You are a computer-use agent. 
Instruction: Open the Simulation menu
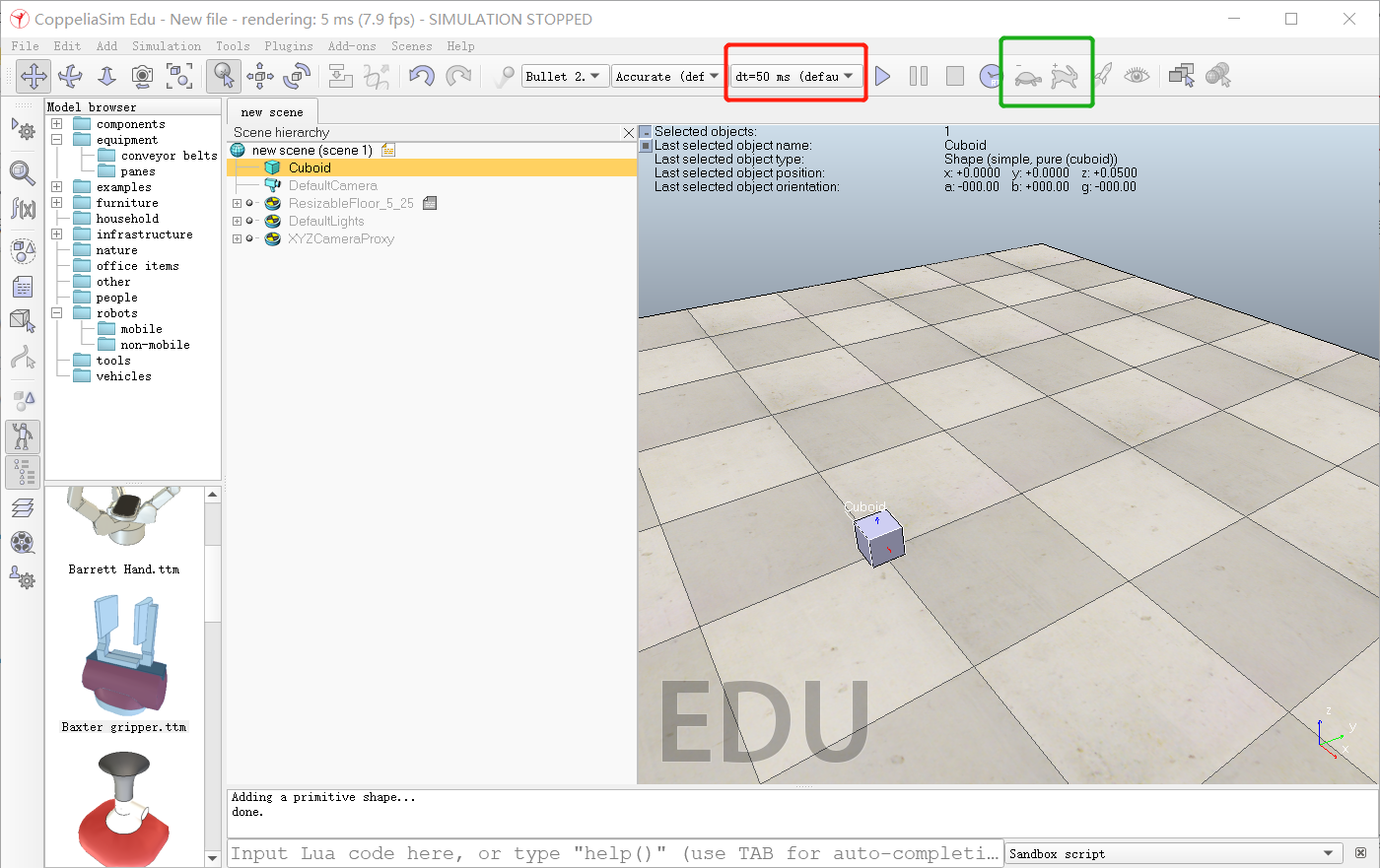point(166,45)
